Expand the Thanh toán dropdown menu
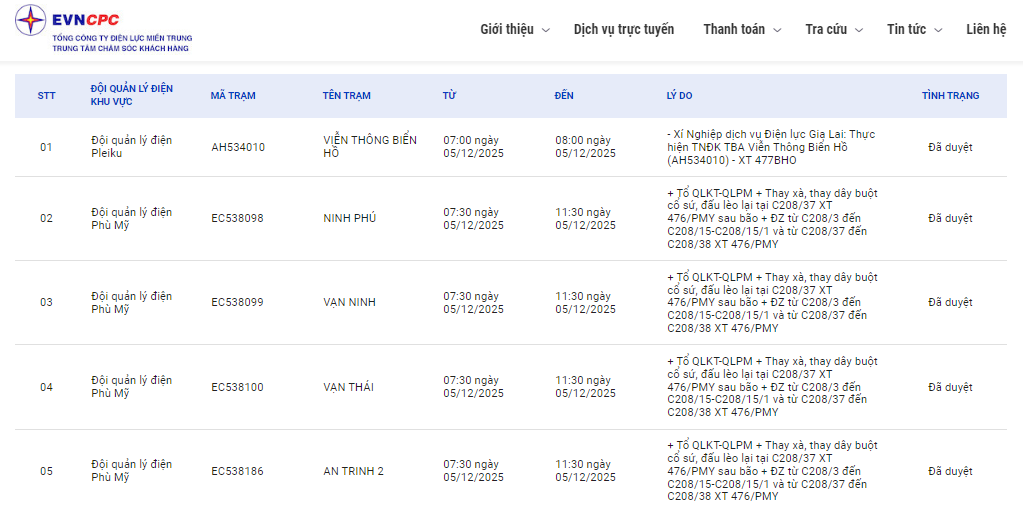The height and width of the screenshot is (512, 1023). [741, 29]
